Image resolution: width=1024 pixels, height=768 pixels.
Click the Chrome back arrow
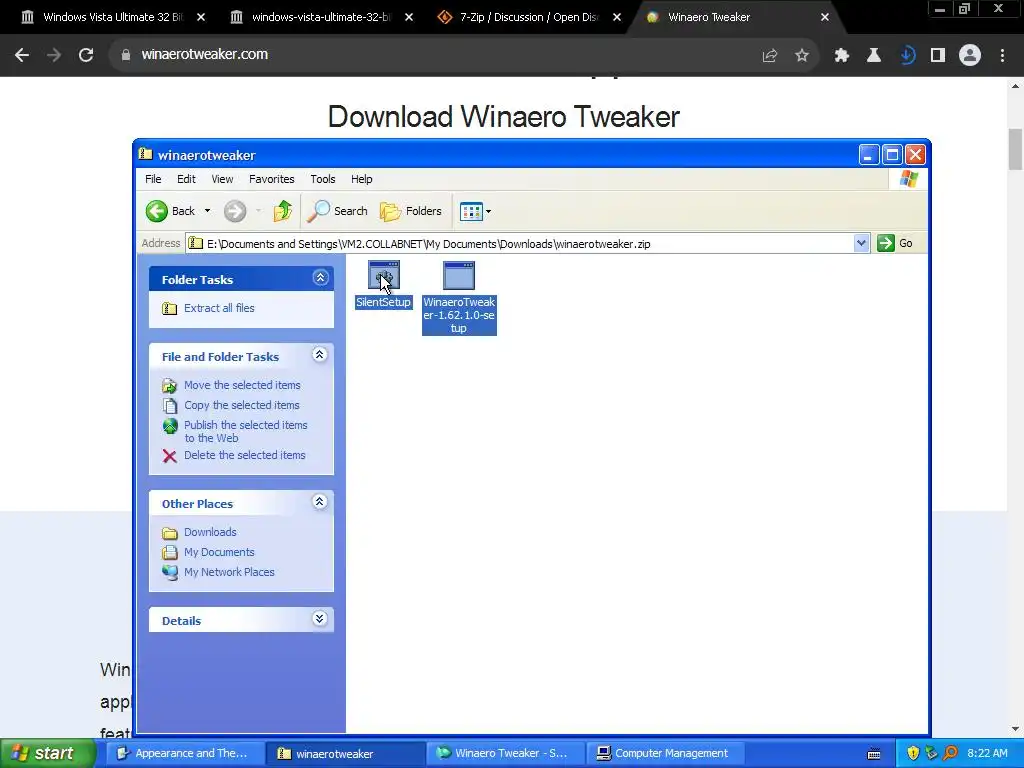click(x=22, y=55)
